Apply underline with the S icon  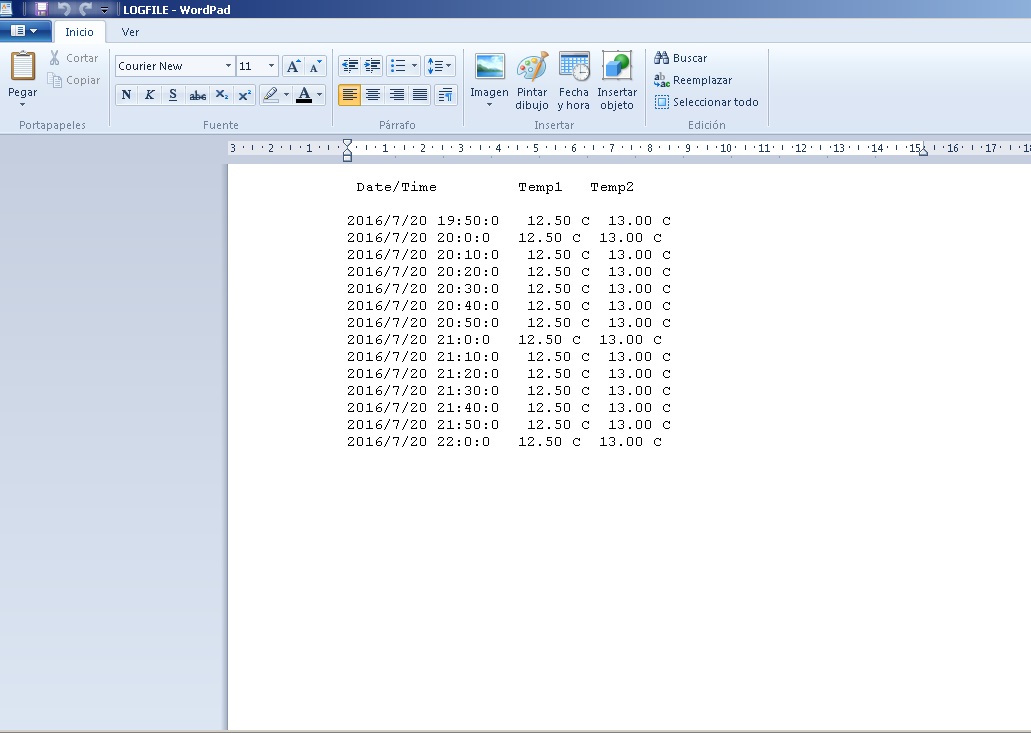[x=172, y=95]
